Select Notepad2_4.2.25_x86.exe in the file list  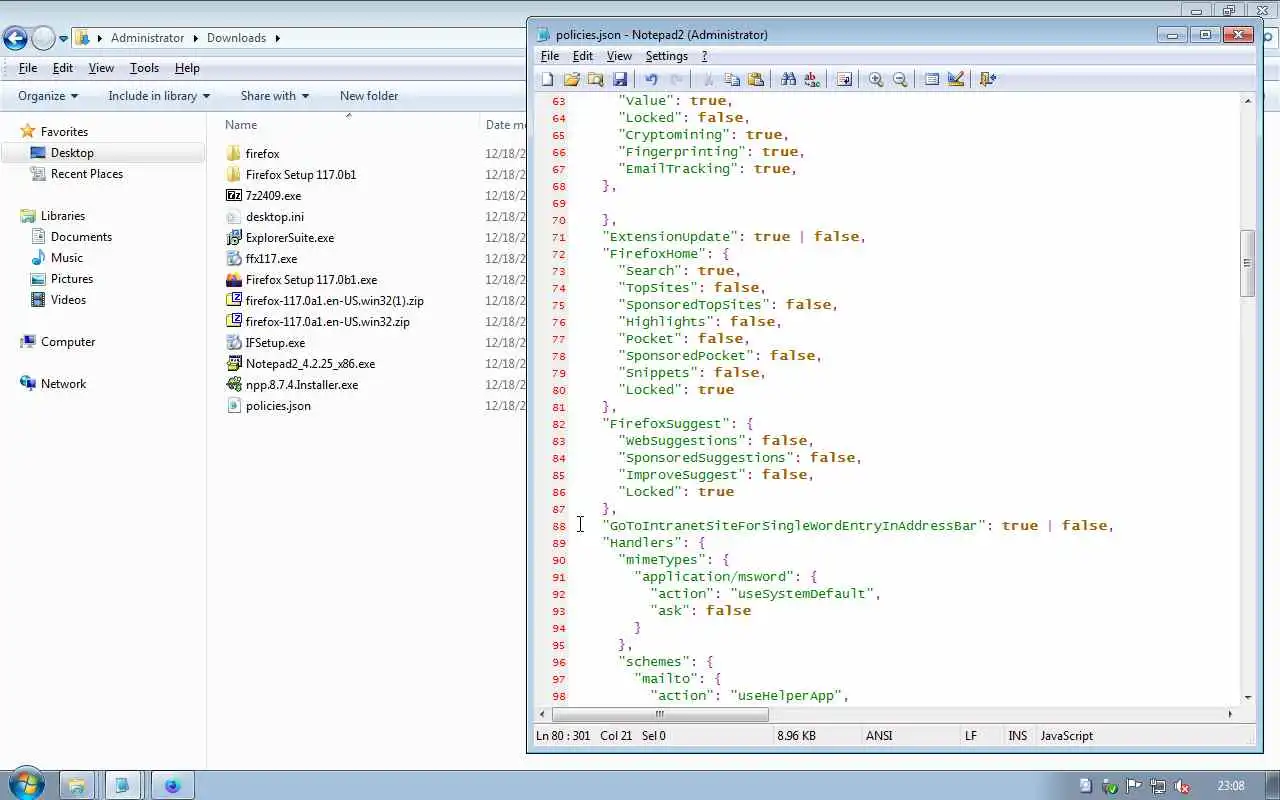coord(310,364)
